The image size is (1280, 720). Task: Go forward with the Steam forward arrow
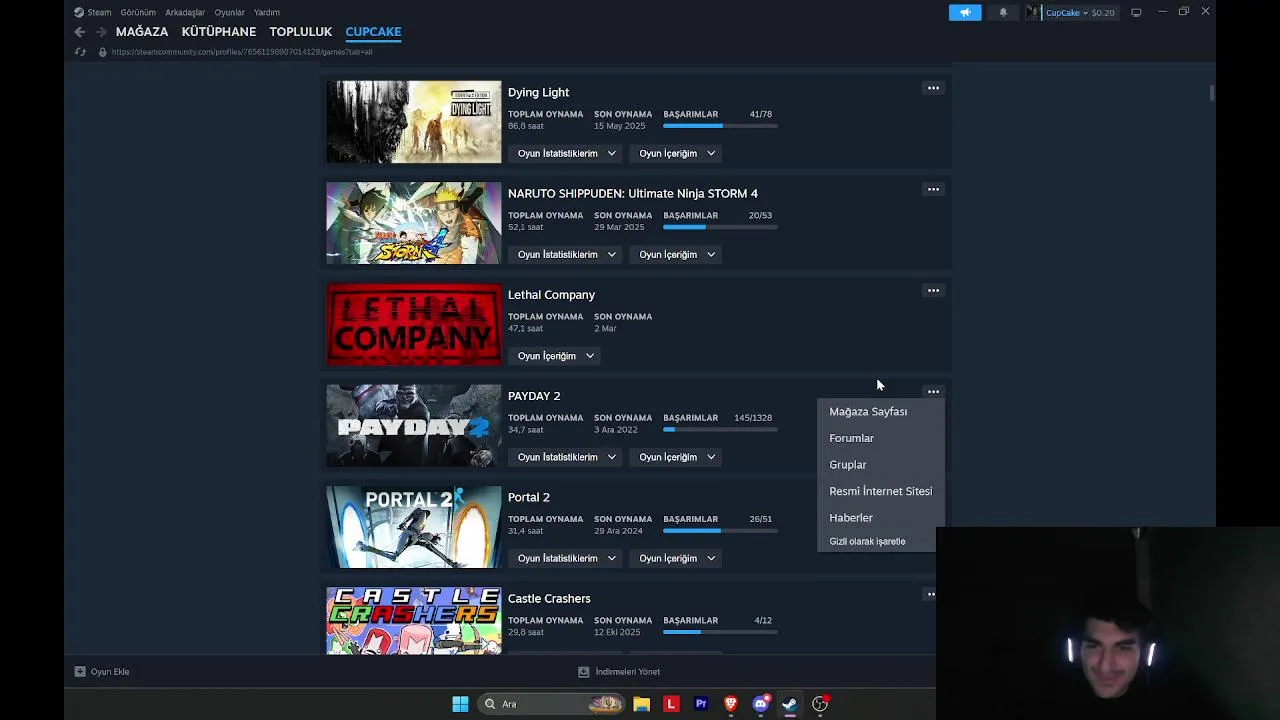[x=100, y=32]
